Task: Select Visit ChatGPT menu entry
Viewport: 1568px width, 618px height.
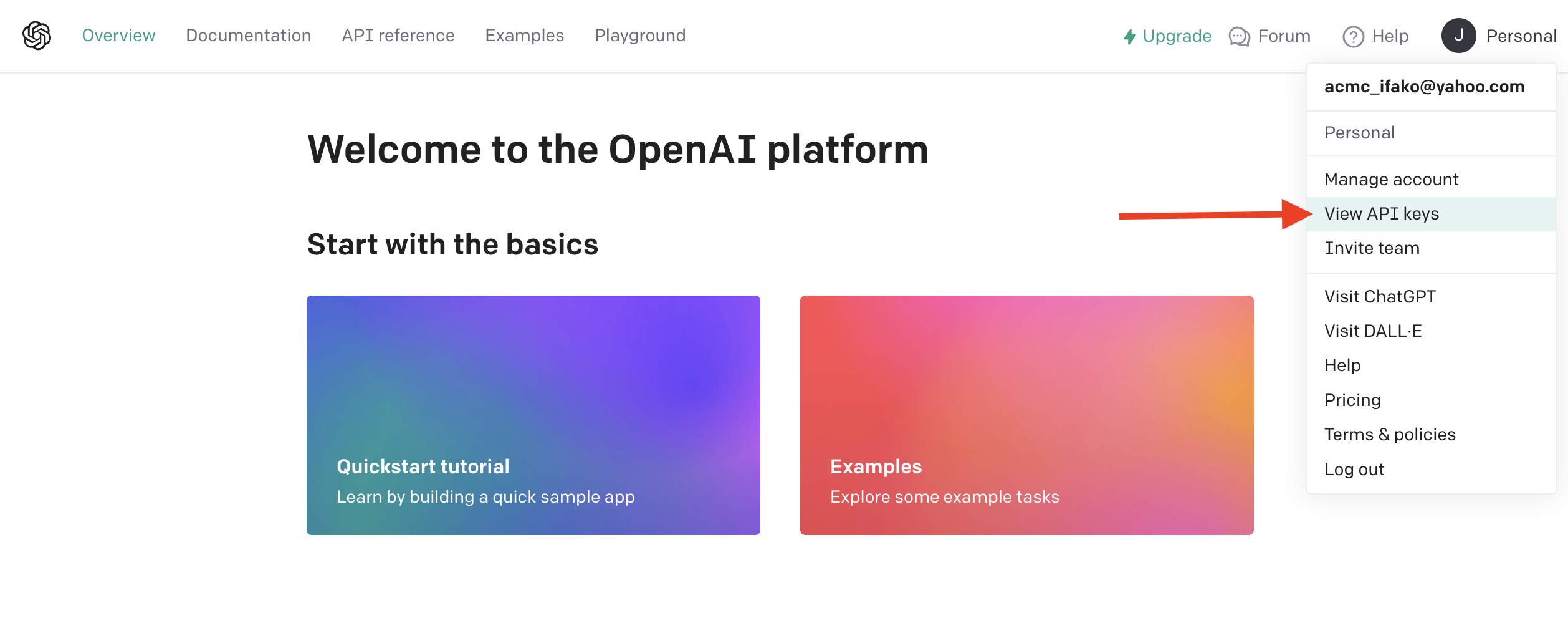Action: (1431, 297)
